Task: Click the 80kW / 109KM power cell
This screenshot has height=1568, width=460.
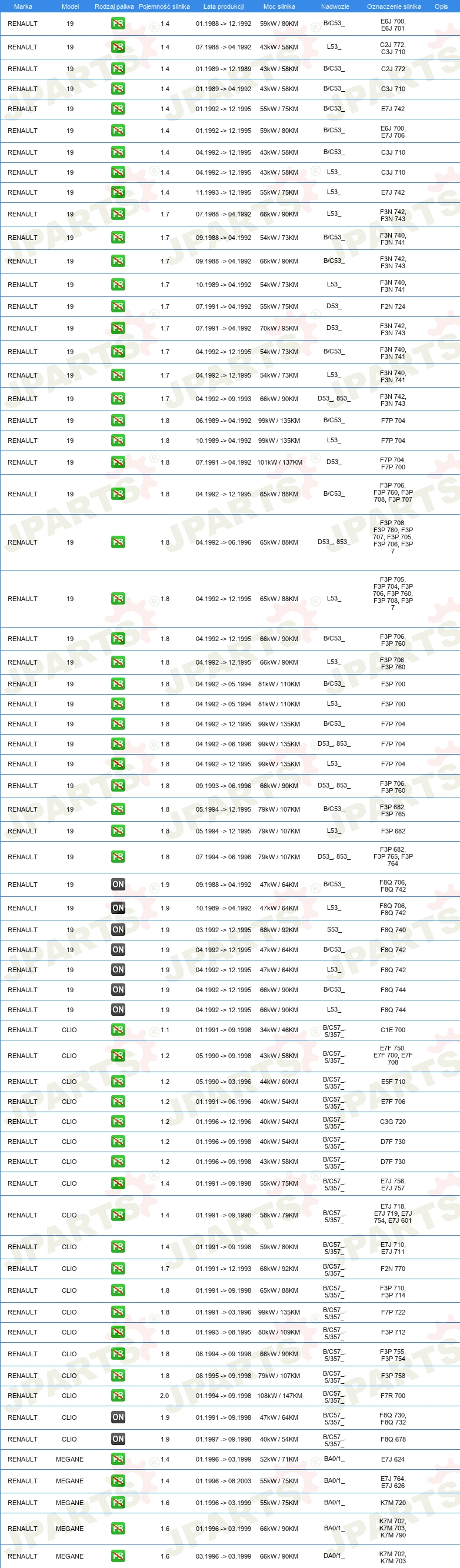Action: (x=279, y=1332)
